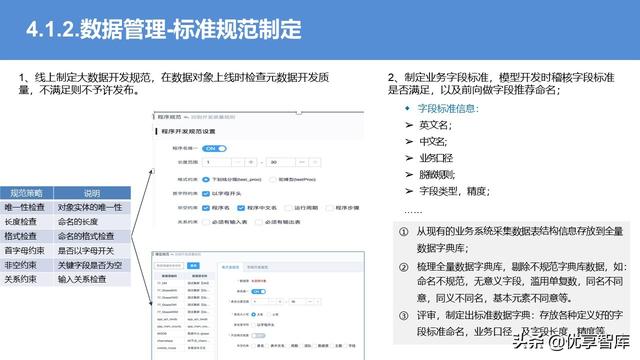Increase the minimum length with plus stepper
This screenshot has height=360, width=640.
tap(251, 162)
